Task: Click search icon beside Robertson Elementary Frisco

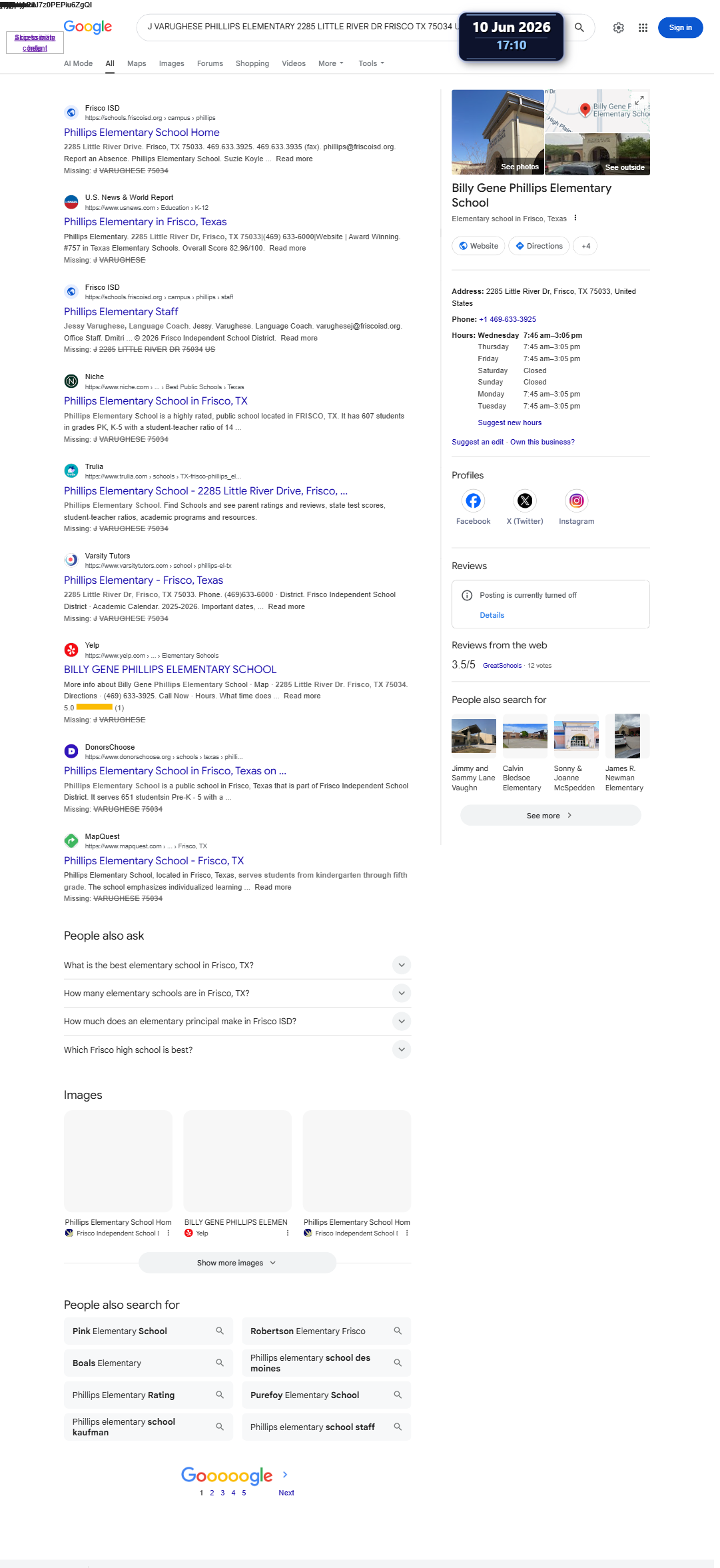Action: [x=398, y=1331]
